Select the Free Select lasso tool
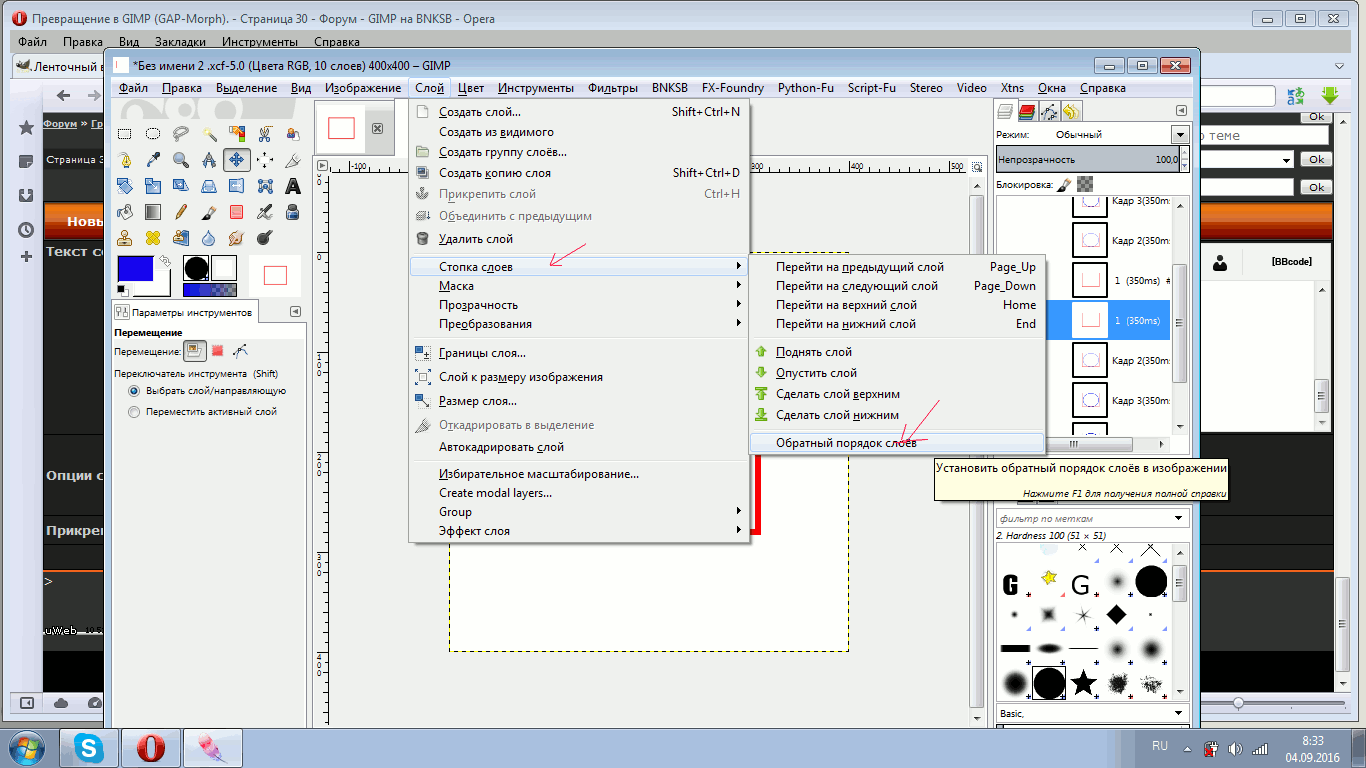This screenshot has width=1366, height=768. click(x=181, y=133)
